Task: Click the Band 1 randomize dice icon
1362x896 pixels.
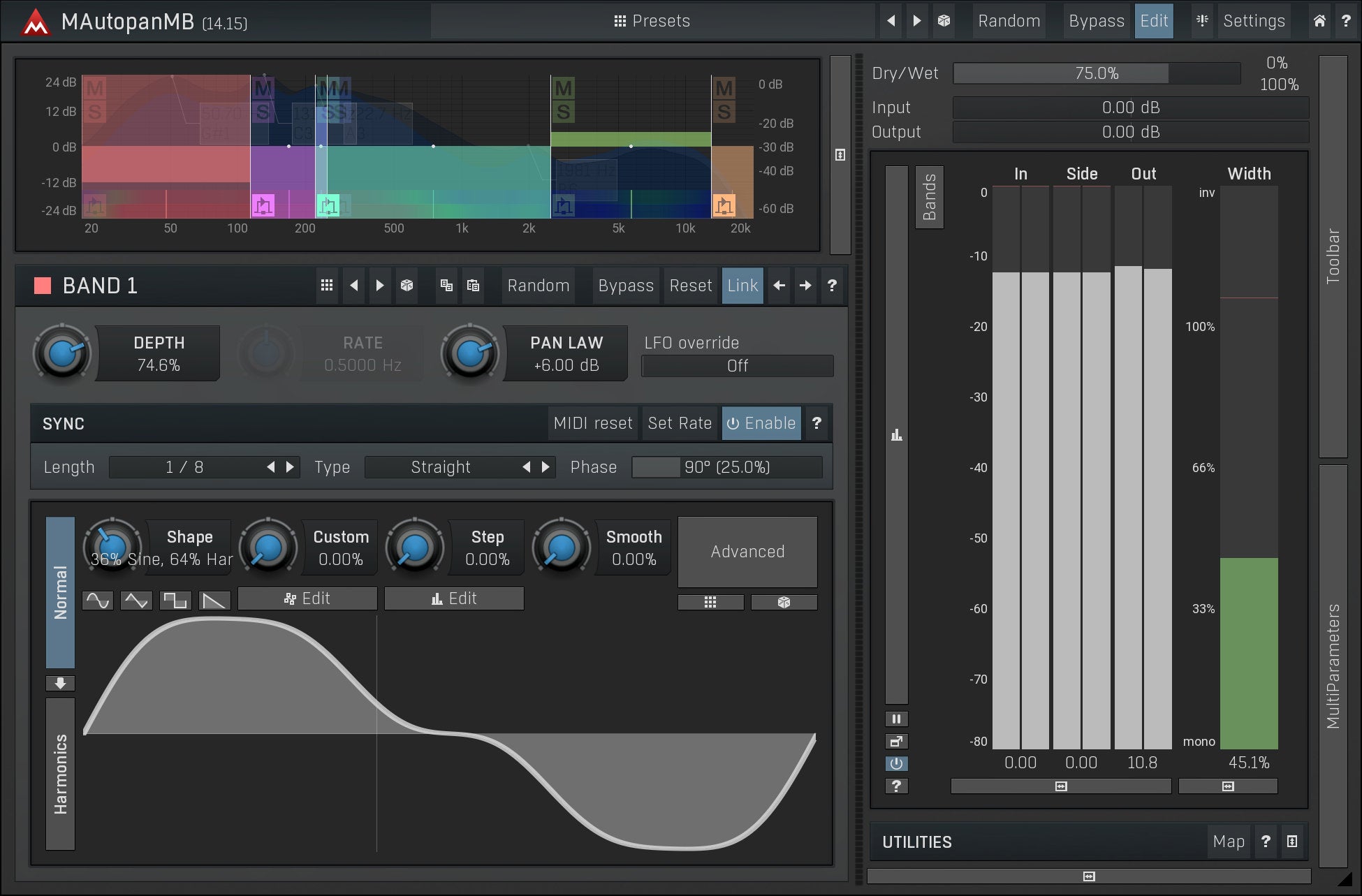Action: tap(407, 286)
